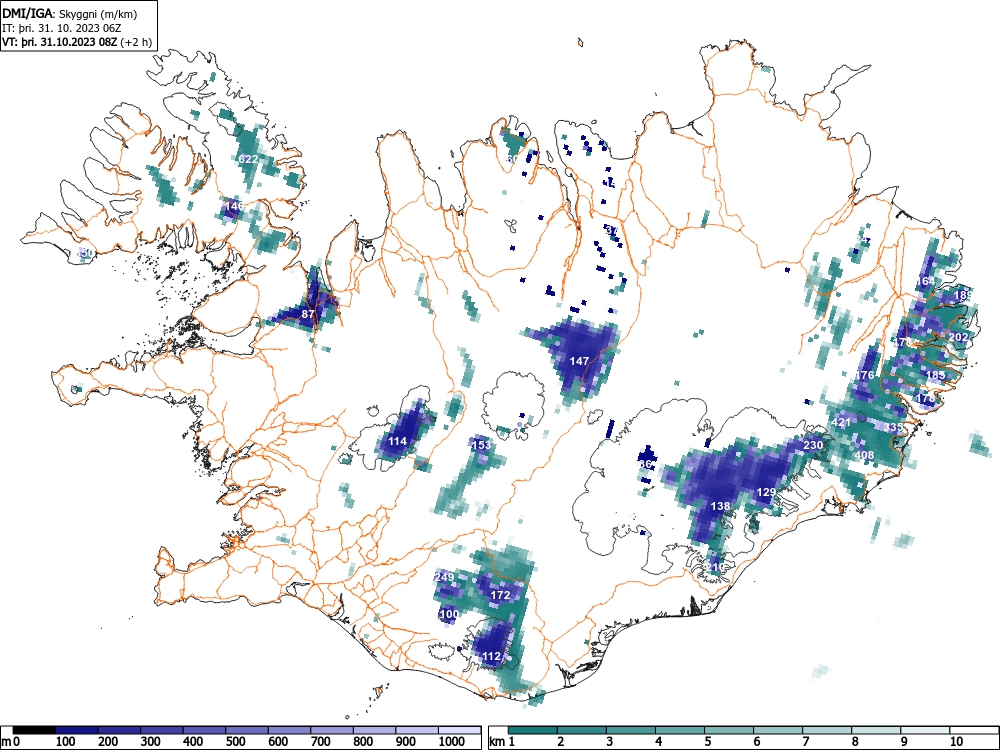Screen dimensions: 1000x750
Task: Click the black 0–100 m legend swatch
Action: [x=34, y=730]
